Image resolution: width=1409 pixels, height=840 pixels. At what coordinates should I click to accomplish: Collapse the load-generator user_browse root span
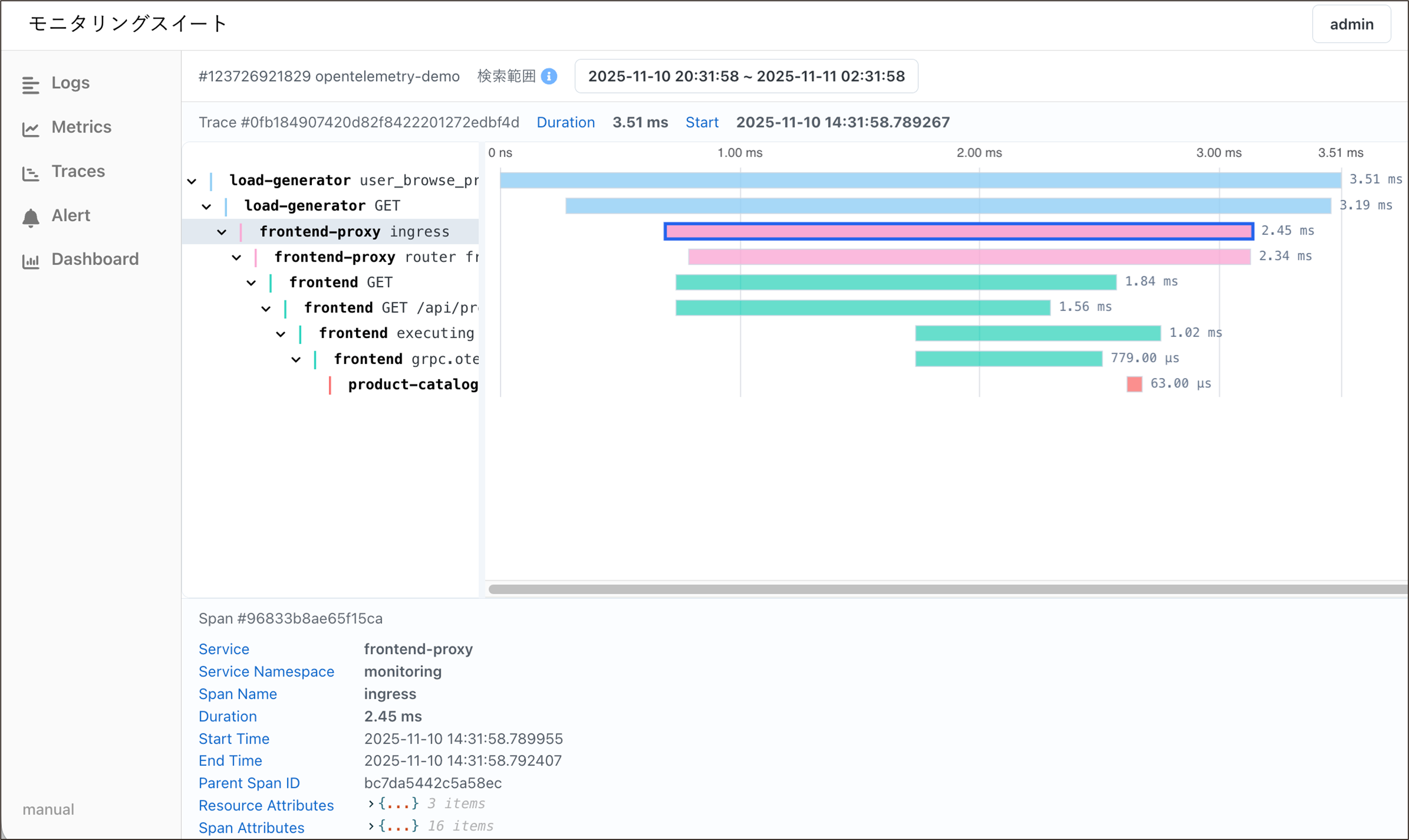click(x=192, y=182)
